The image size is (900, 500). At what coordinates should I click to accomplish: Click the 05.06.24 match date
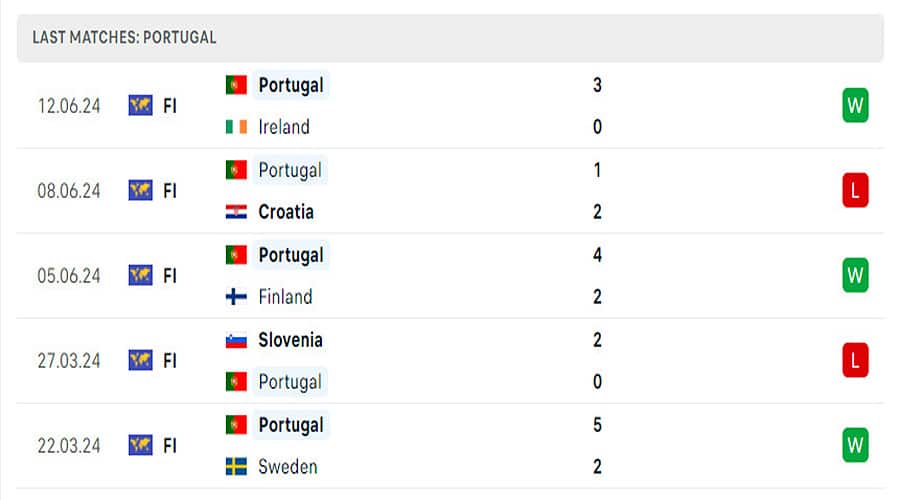pyautogui.click(x=69, y=276)
